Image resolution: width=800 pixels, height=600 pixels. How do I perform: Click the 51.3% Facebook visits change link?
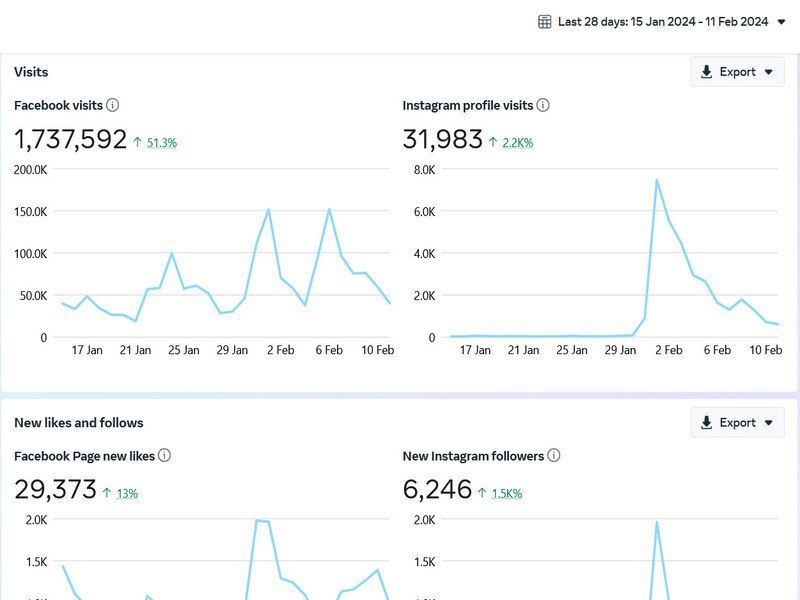(161, 143)
